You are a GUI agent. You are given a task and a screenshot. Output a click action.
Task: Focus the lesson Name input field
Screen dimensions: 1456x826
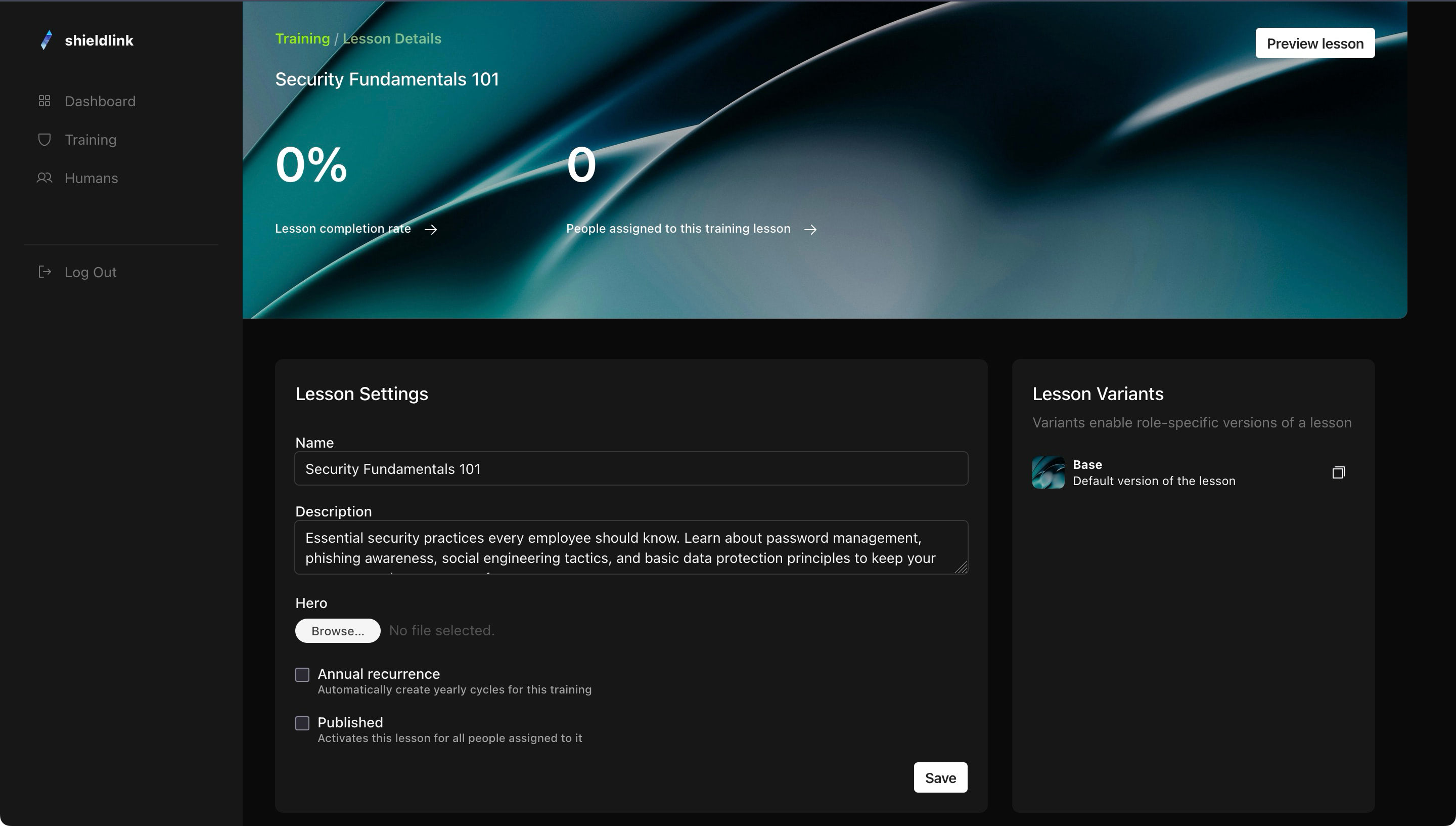630,468
